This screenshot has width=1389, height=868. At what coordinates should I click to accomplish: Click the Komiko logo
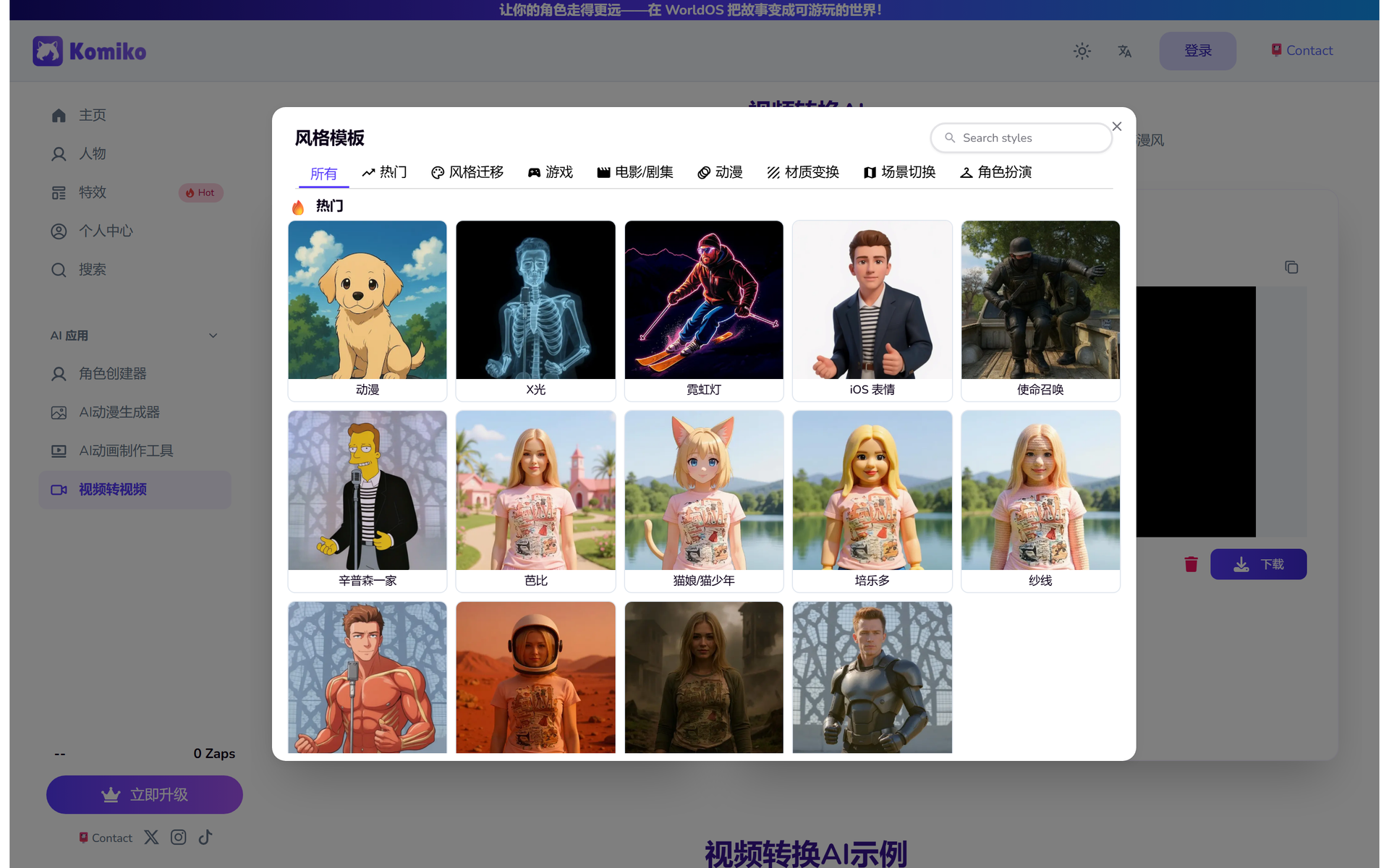tap(90, 51)
